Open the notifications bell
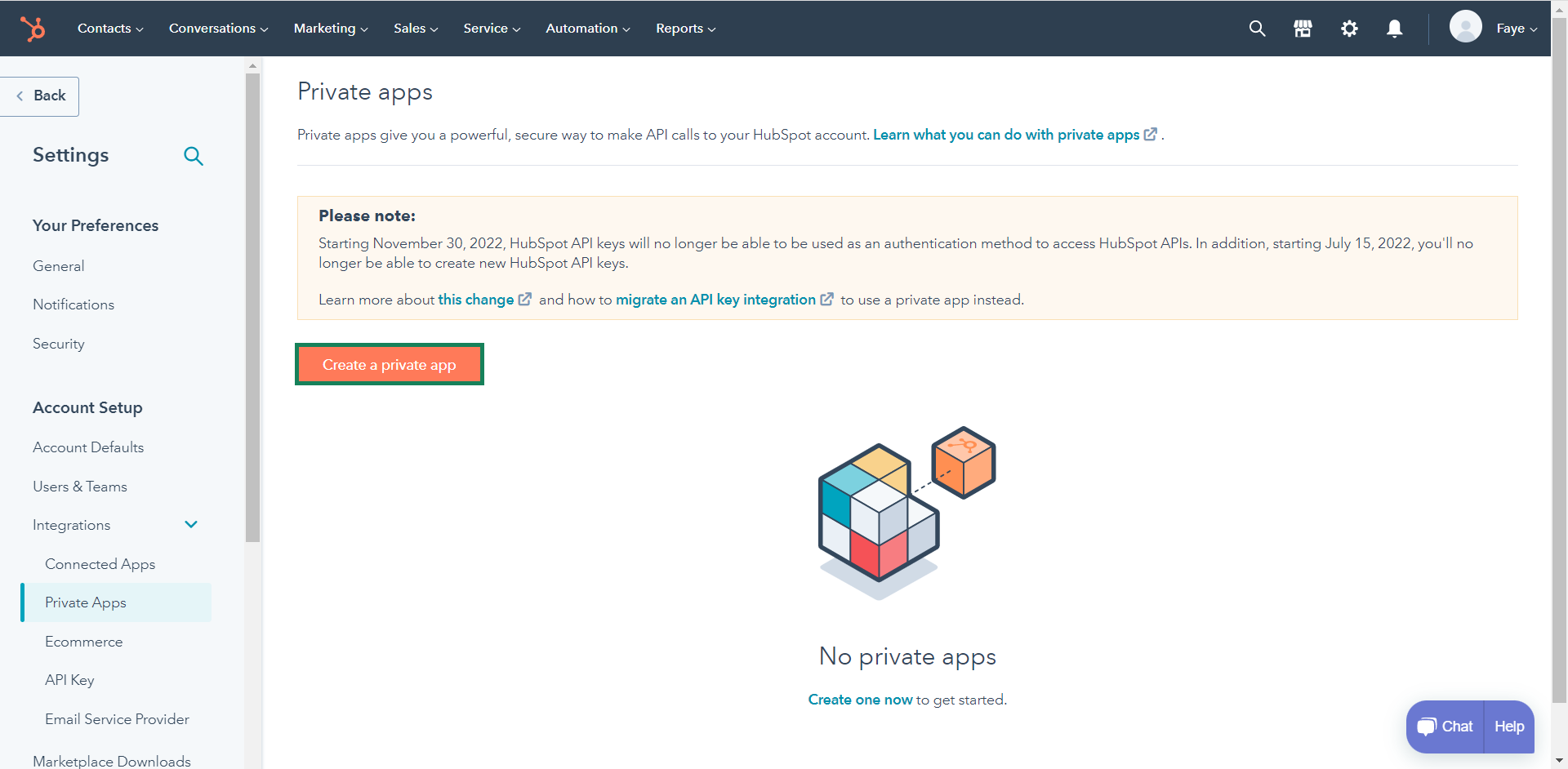This screenshot has width=1568, height=769. tap(1395, 29)
